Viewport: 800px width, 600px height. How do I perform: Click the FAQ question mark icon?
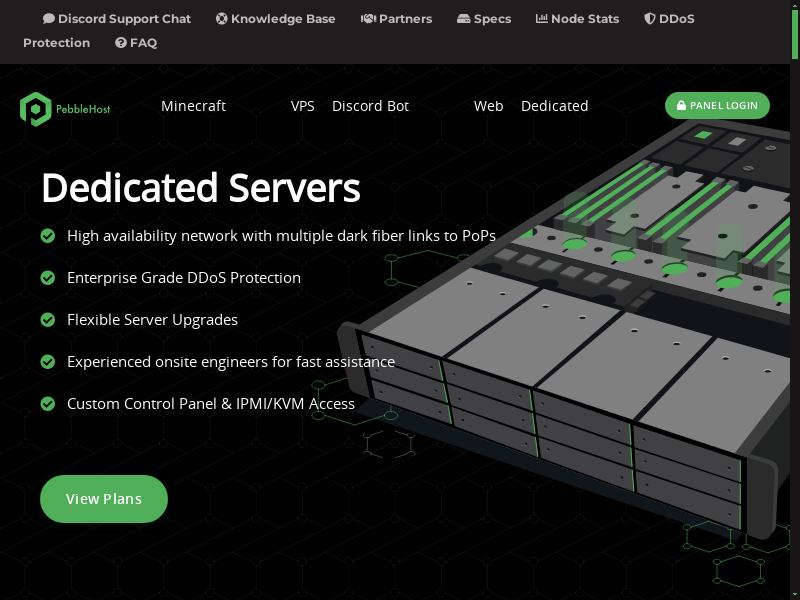click(x=121, y=43)
